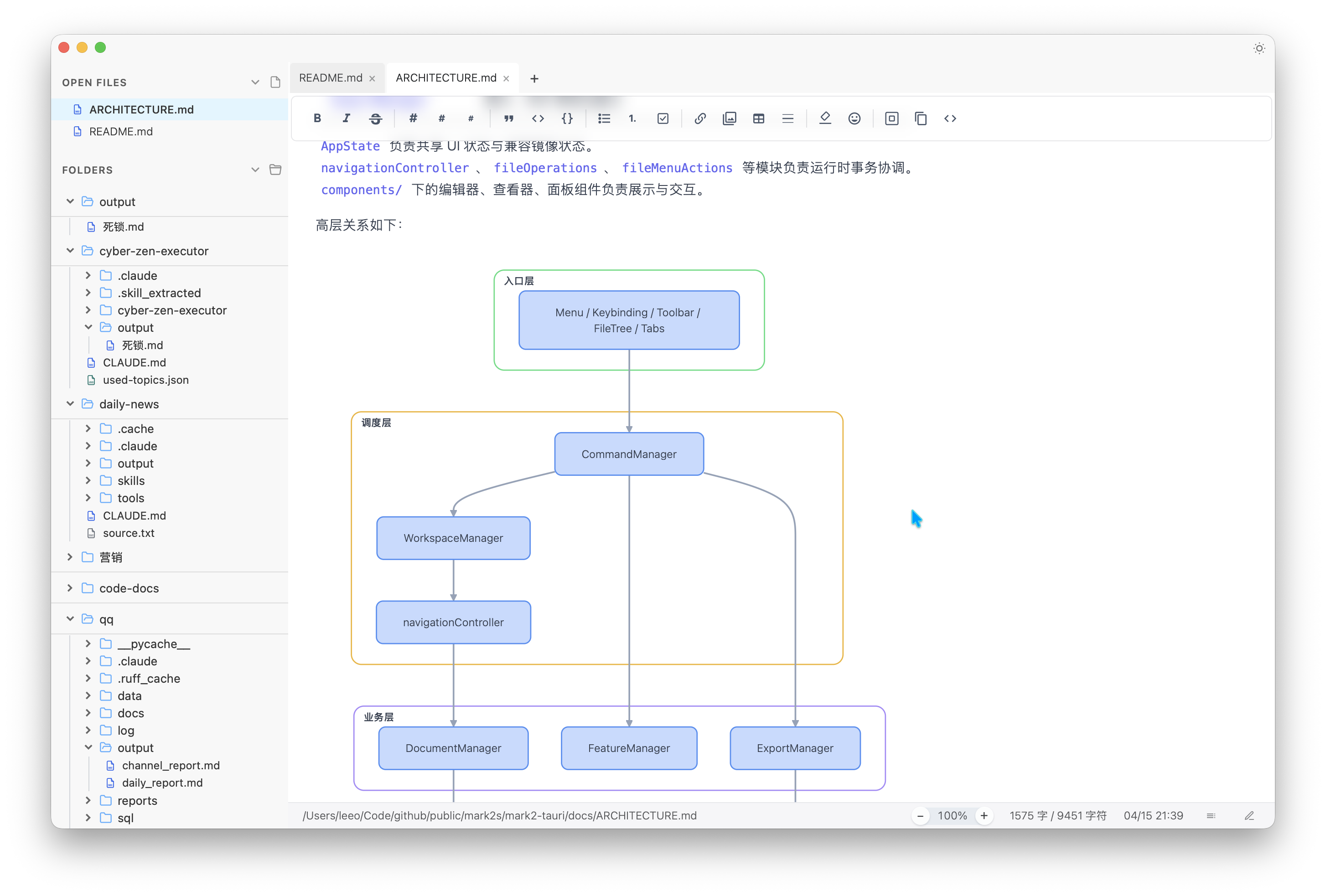Viewport: 1326px width, 896px height.
Task: Expand the code-docs folder
Action: tap(70, 587)
